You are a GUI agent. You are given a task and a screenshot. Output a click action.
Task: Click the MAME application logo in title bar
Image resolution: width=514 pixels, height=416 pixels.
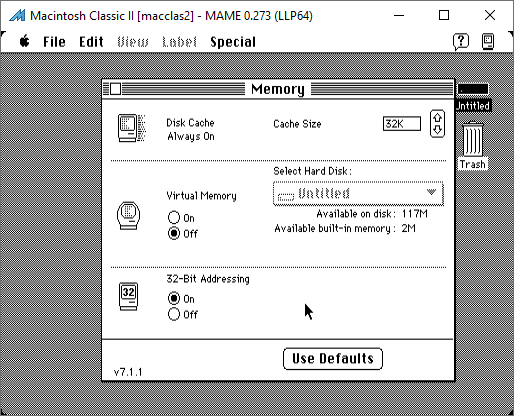pyautogui.click(x=17, y=15)
